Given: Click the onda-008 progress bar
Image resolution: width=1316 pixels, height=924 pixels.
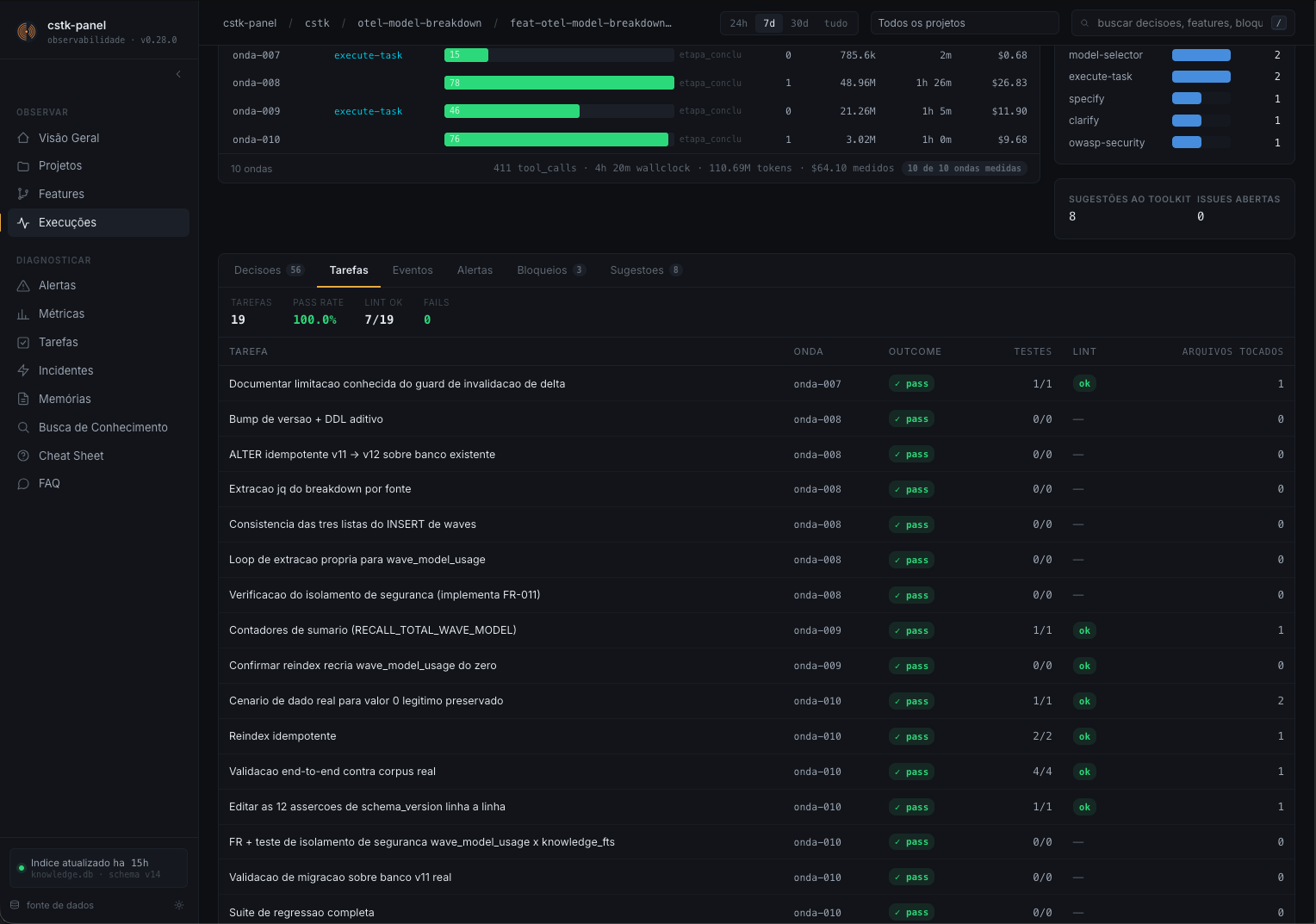Looking at the screenshot, I should point(559,83).
